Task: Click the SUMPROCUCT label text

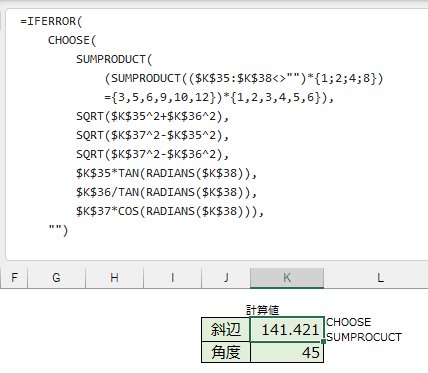Action: point(364,337)
